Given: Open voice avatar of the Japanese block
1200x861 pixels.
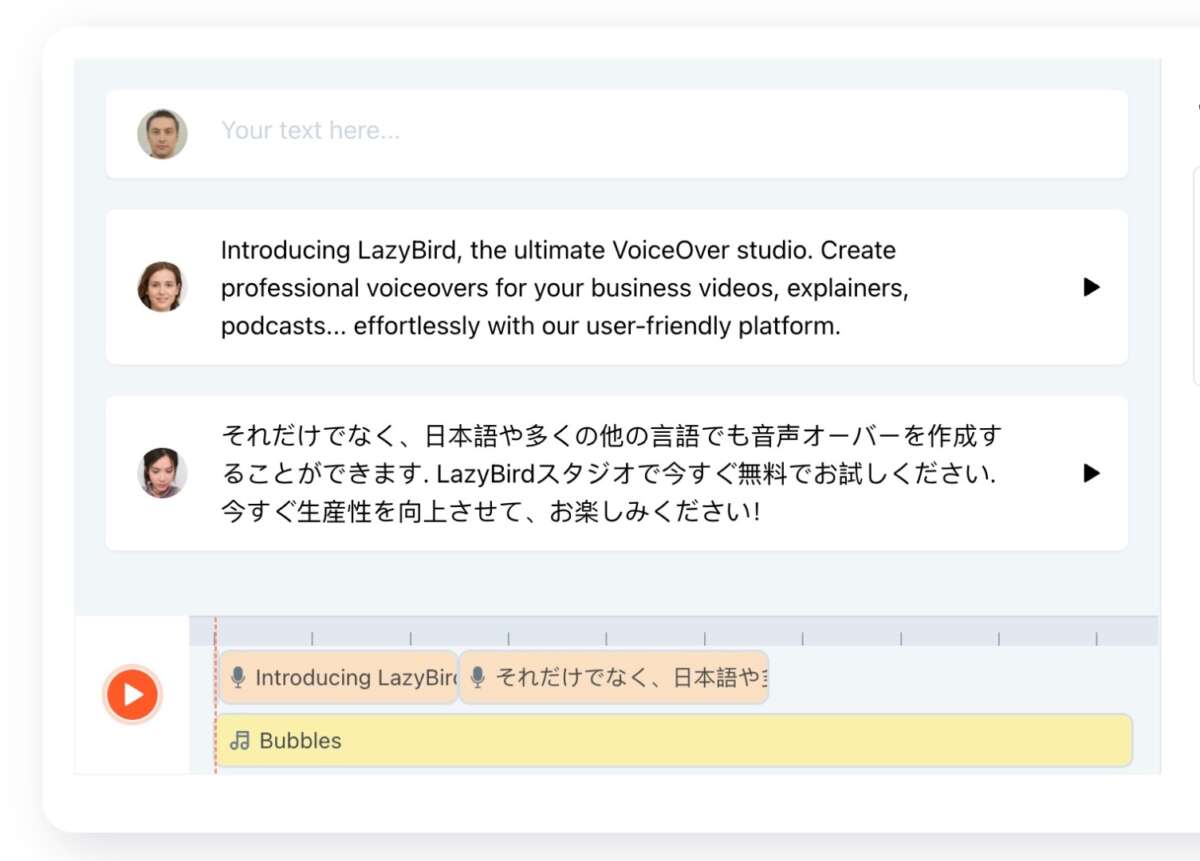Looking at the screenshot, I should point(162,473).
